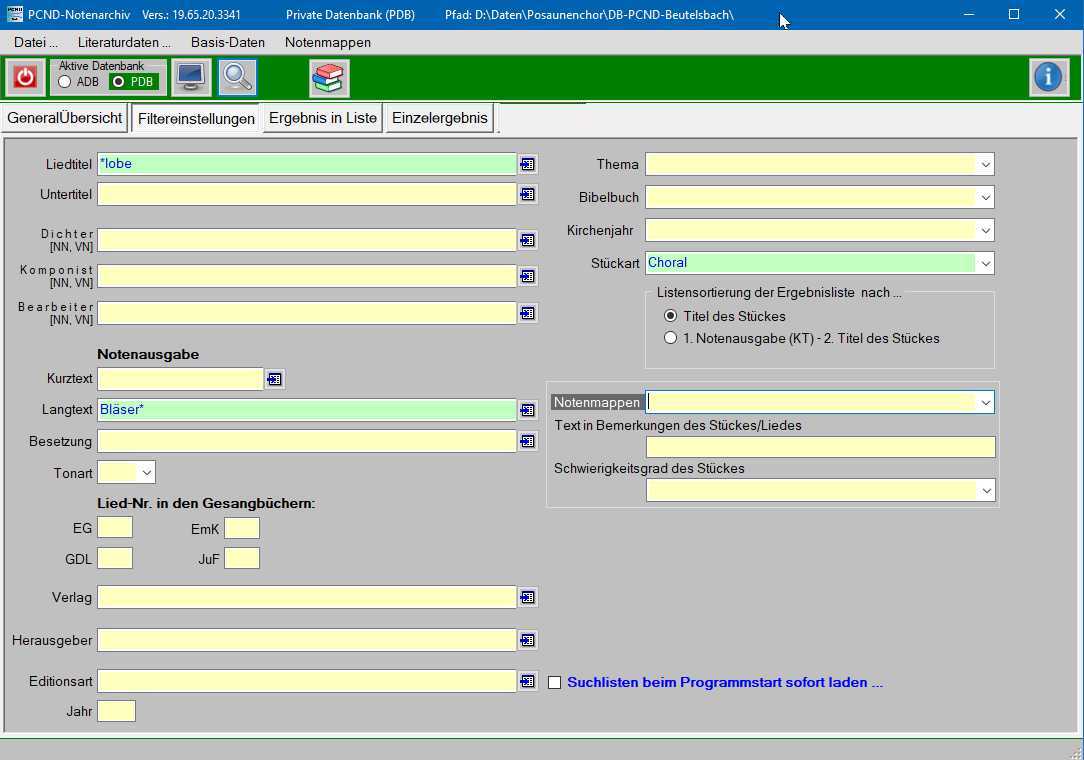Viewport: 1084px width, 760px height.
Task: Open the Basis-Daten menu
Action: coord(228,42)
